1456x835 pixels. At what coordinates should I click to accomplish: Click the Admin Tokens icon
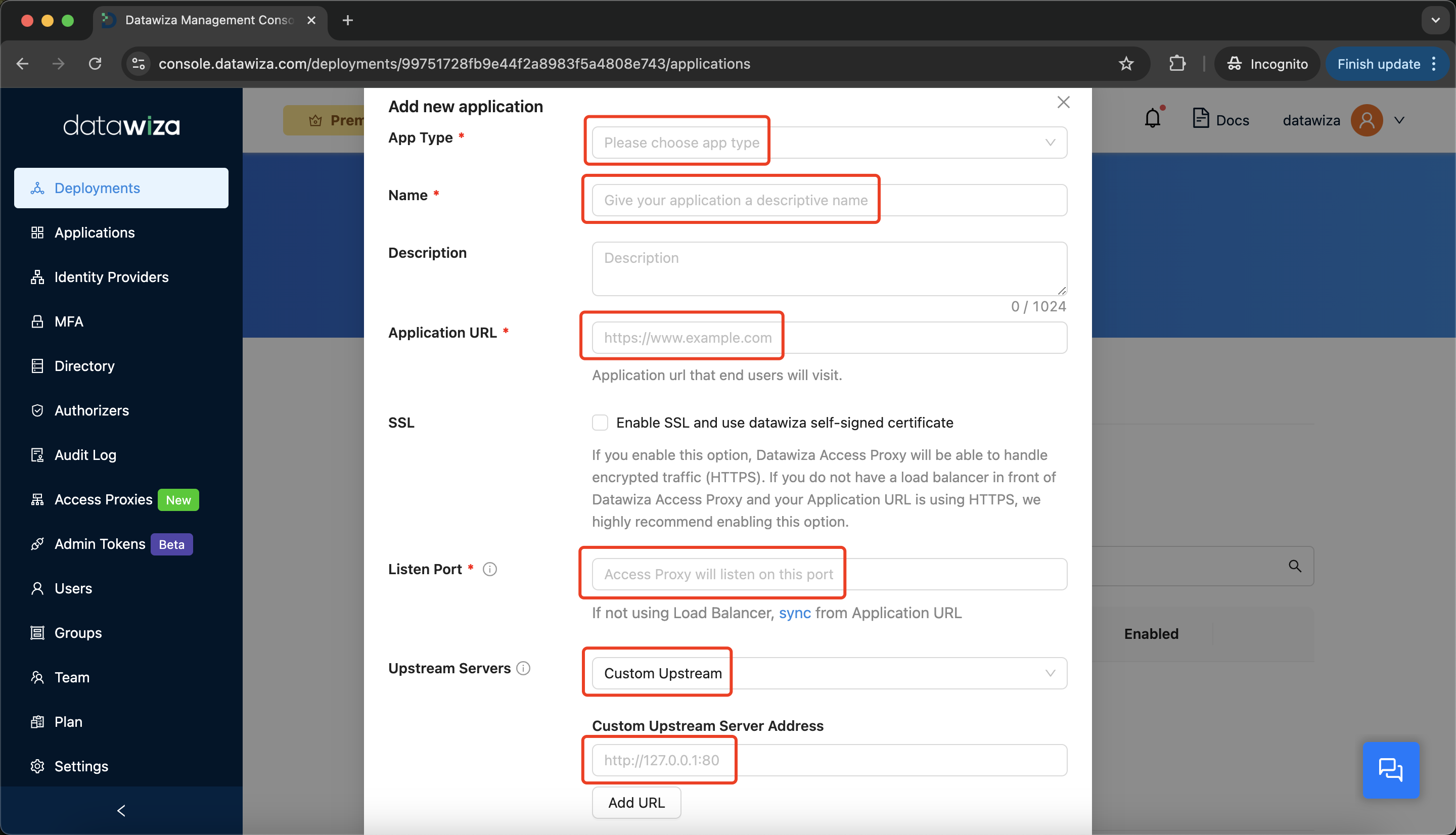[37, 544]
